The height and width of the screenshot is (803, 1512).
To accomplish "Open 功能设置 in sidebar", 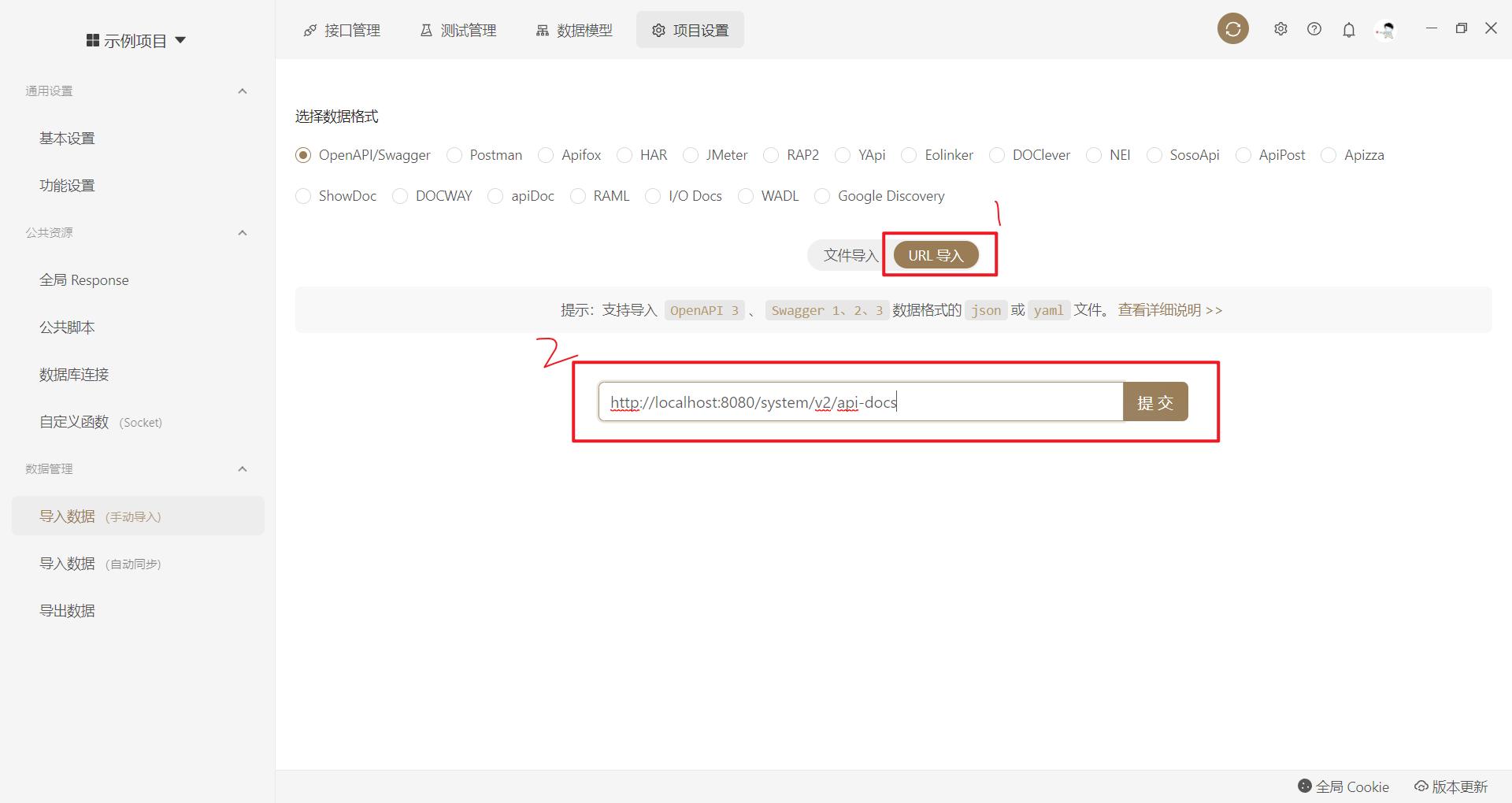I will [x=138, y=186].
